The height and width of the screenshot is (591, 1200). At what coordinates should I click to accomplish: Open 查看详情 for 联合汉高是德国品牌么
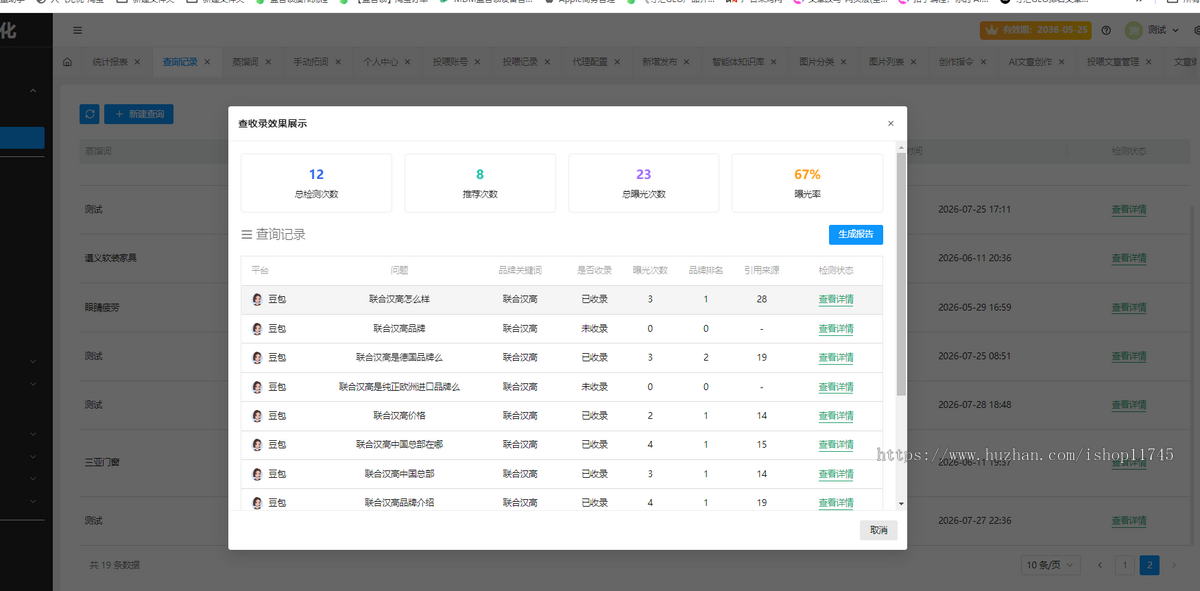836,358
